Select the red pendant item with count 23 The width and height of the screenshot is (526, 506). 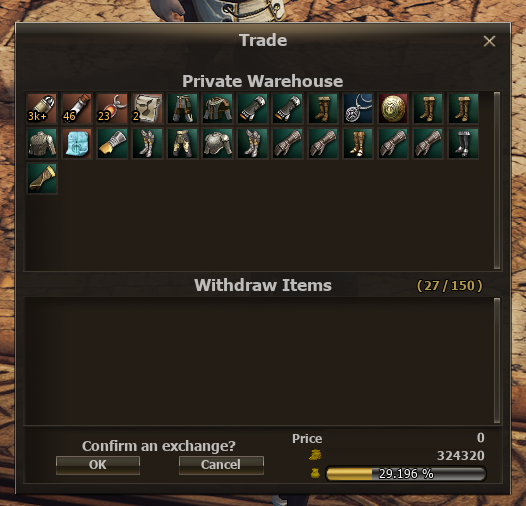coord(112,108)
